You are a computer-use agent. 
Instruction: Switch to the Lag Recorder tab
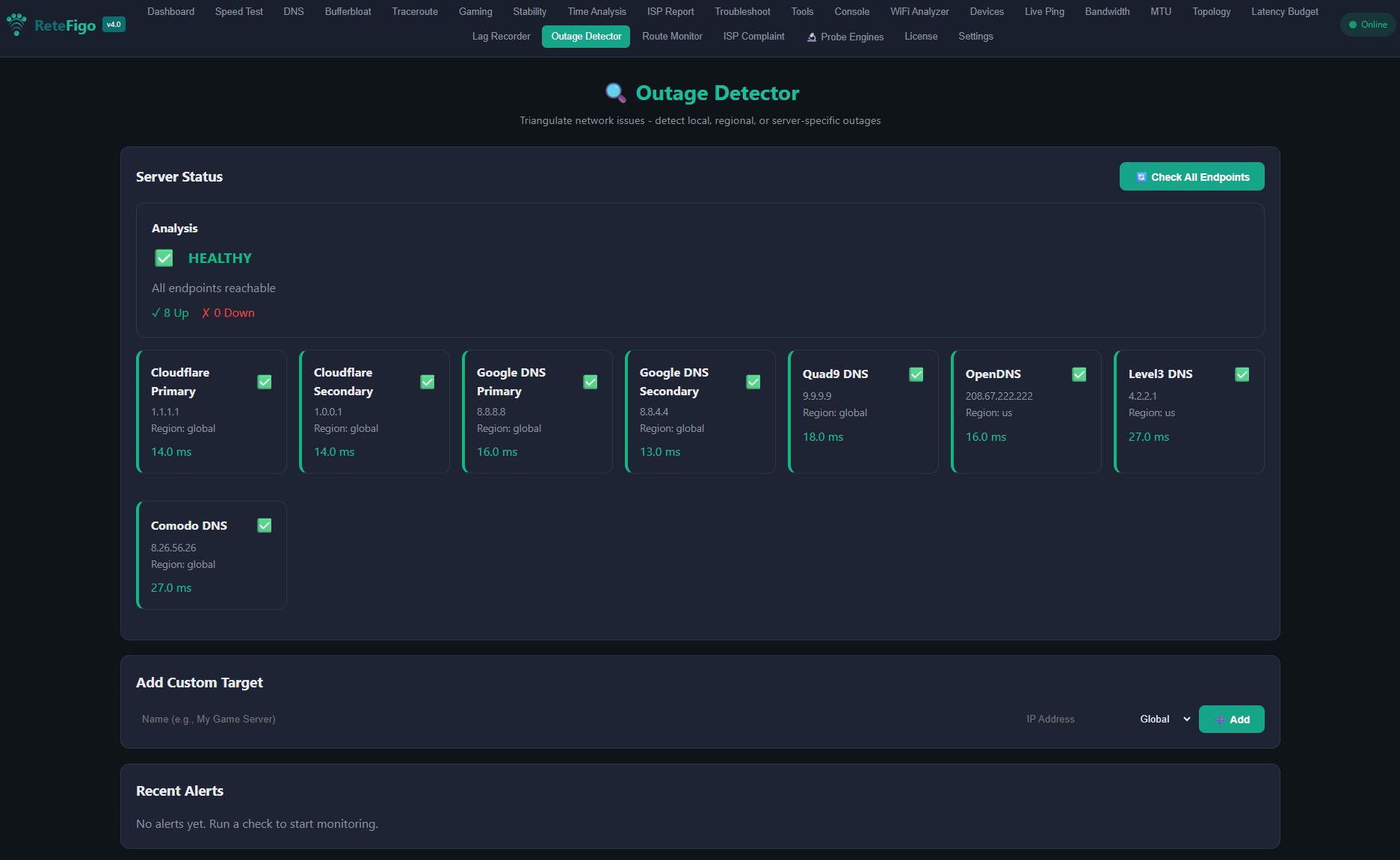point(501,37)
